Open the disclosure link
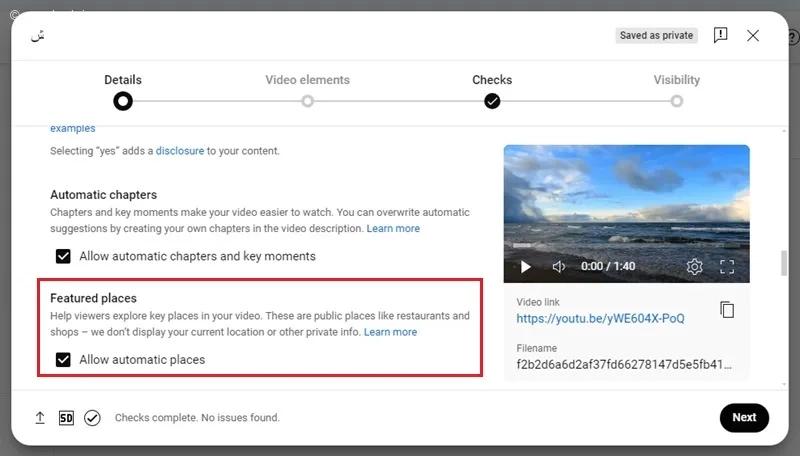The width and height of the screenshot is (800, 456). pyautogui.click(x=180, y=151)
